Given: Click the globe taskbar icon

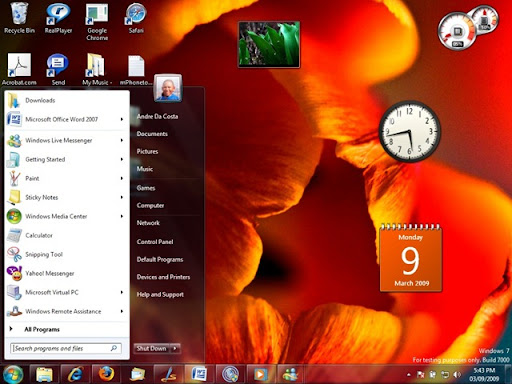Looking at the screenshot, I should click(230, 374).
